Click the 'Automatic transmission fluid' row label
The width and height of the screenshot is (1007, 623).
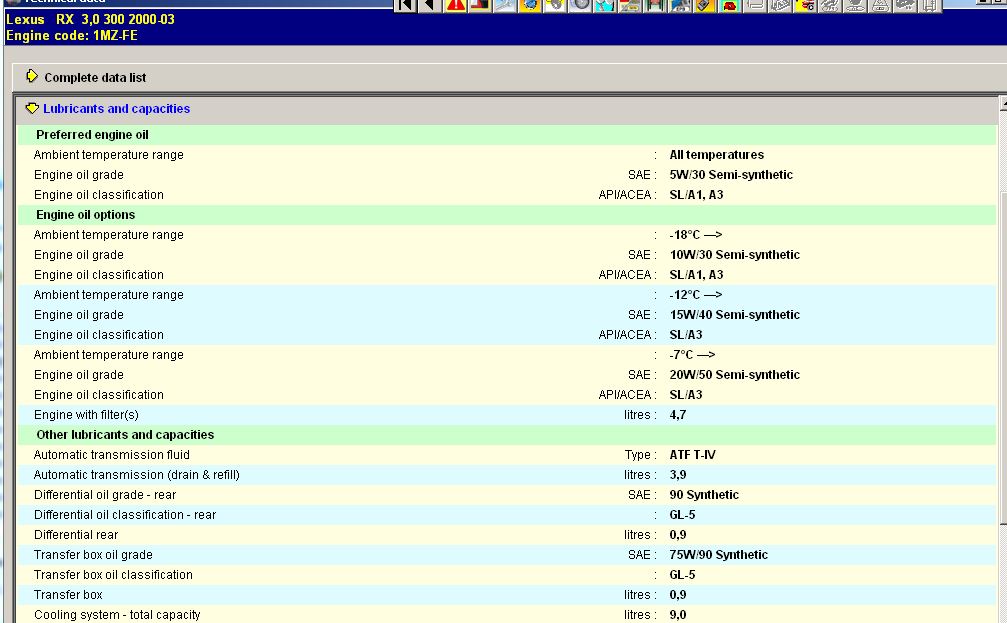pos(112,455)
